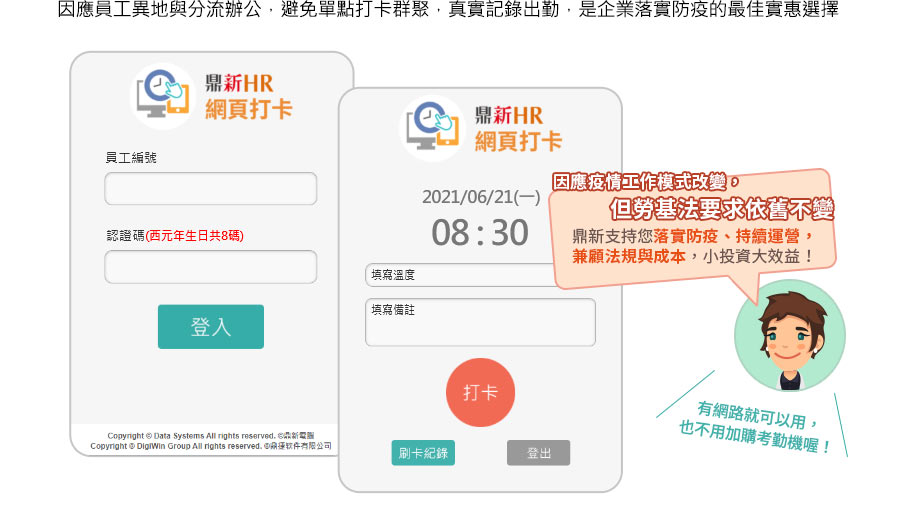
Task: Click the 鼎新HR 網頁打卡 title on punch-in card
Action: coord(517,128)
